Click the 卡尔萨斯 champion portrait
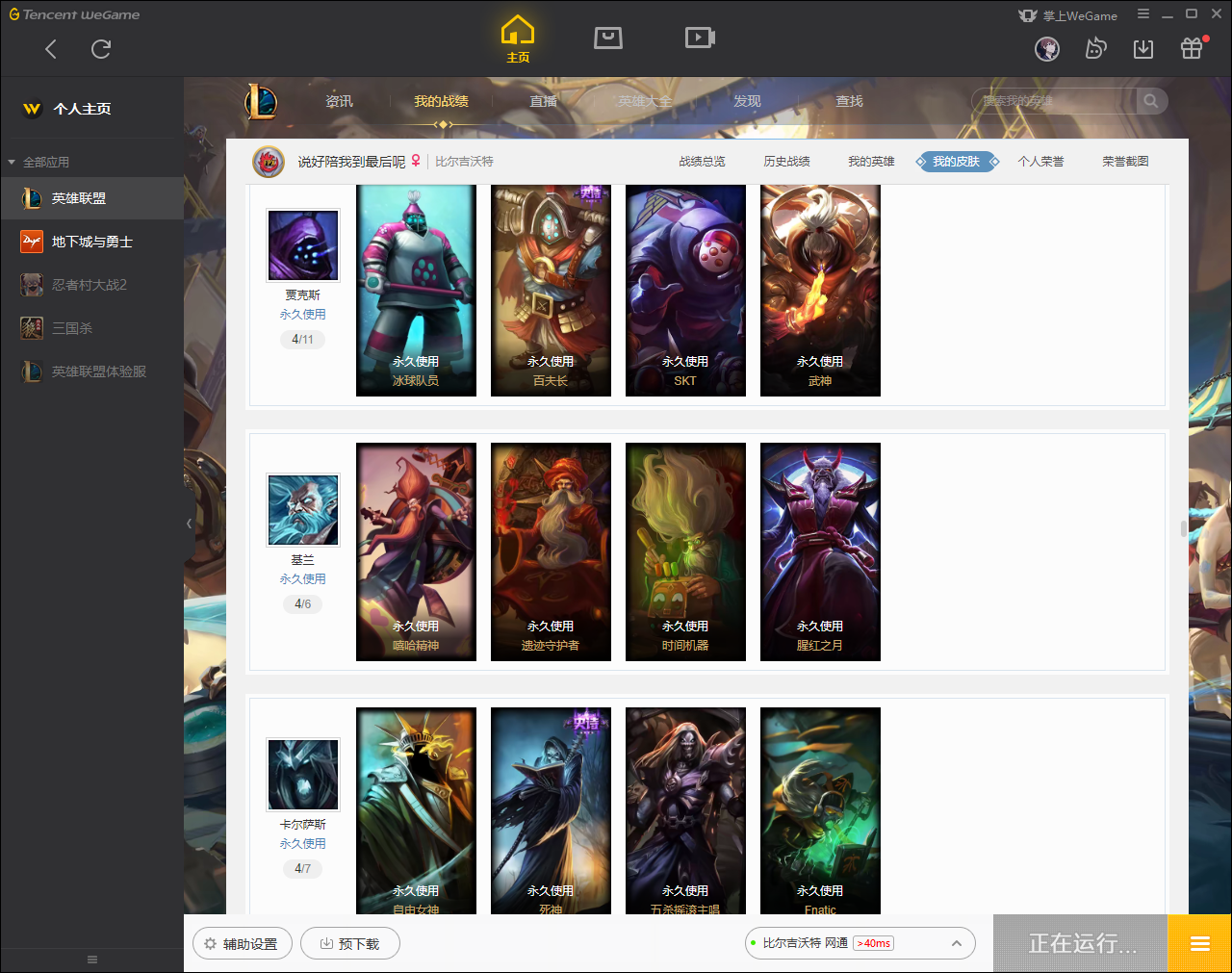The height and width of the screenshot is (973, 1232). [303, 775]
